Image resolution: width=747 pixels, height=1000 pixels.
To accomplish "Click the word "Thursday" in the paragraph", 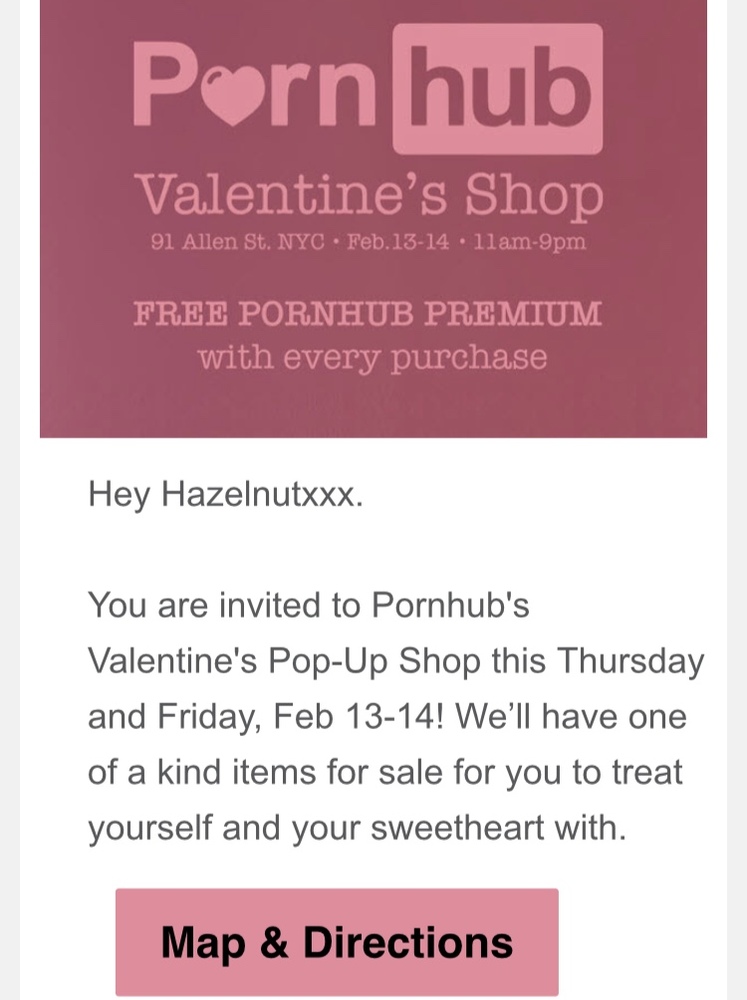I will 630,661.
